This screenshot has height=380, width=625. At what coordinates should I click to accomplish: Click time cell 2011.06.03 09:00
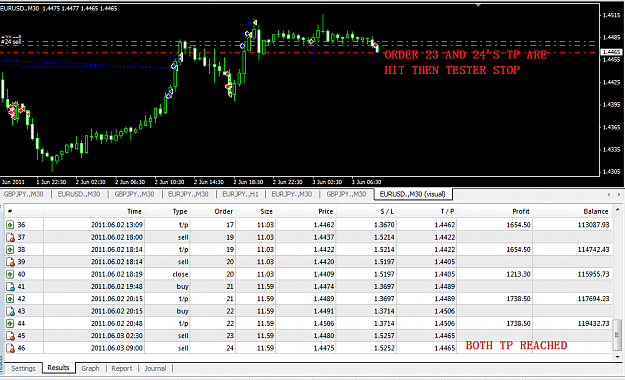pos(116,348)
